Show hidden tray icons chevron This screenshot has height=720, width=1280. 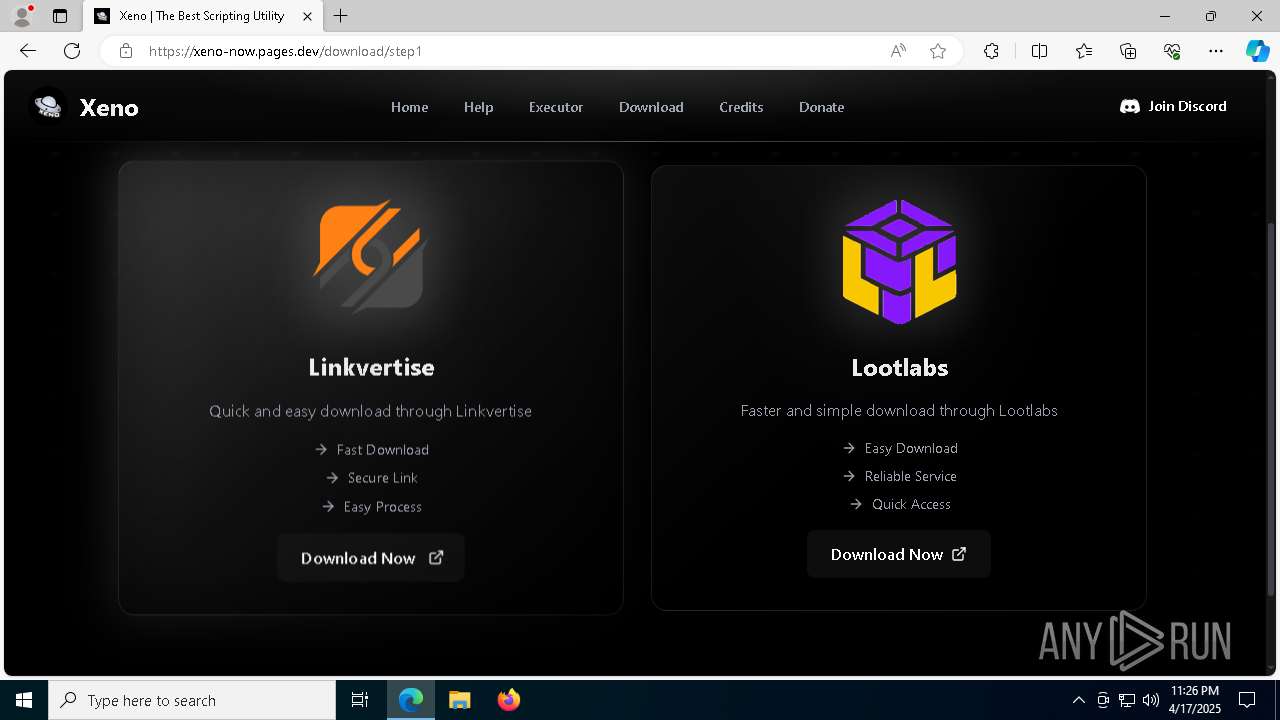[x=1078, y=700]
